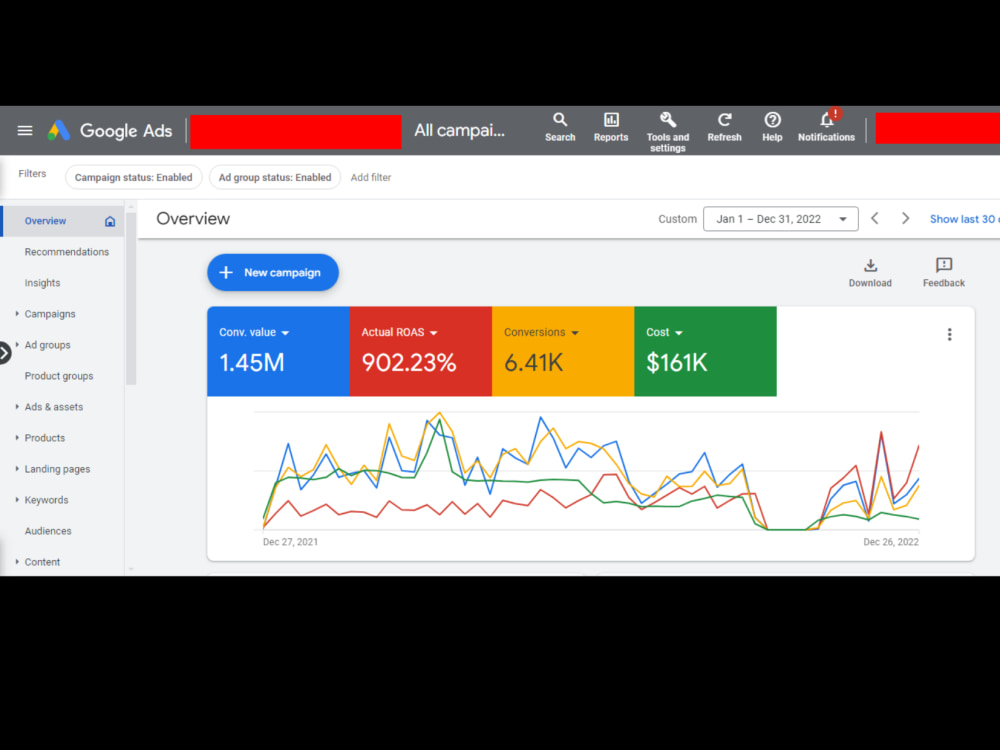Screen dimensions: 1000x750
Task: Click Ad group status: Enabled filter chip
Action: tap(275, 177)
